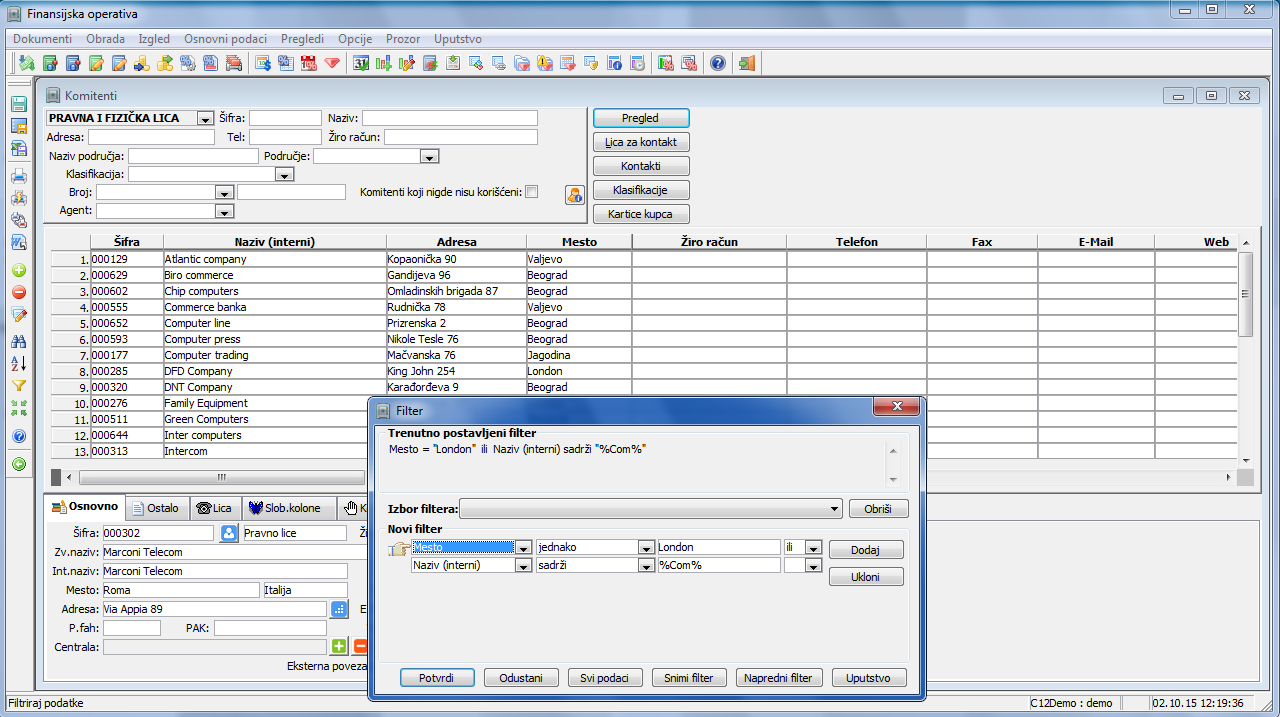Click the printer icon in left sidebar

pyautogui.click(x=18, y=176)
